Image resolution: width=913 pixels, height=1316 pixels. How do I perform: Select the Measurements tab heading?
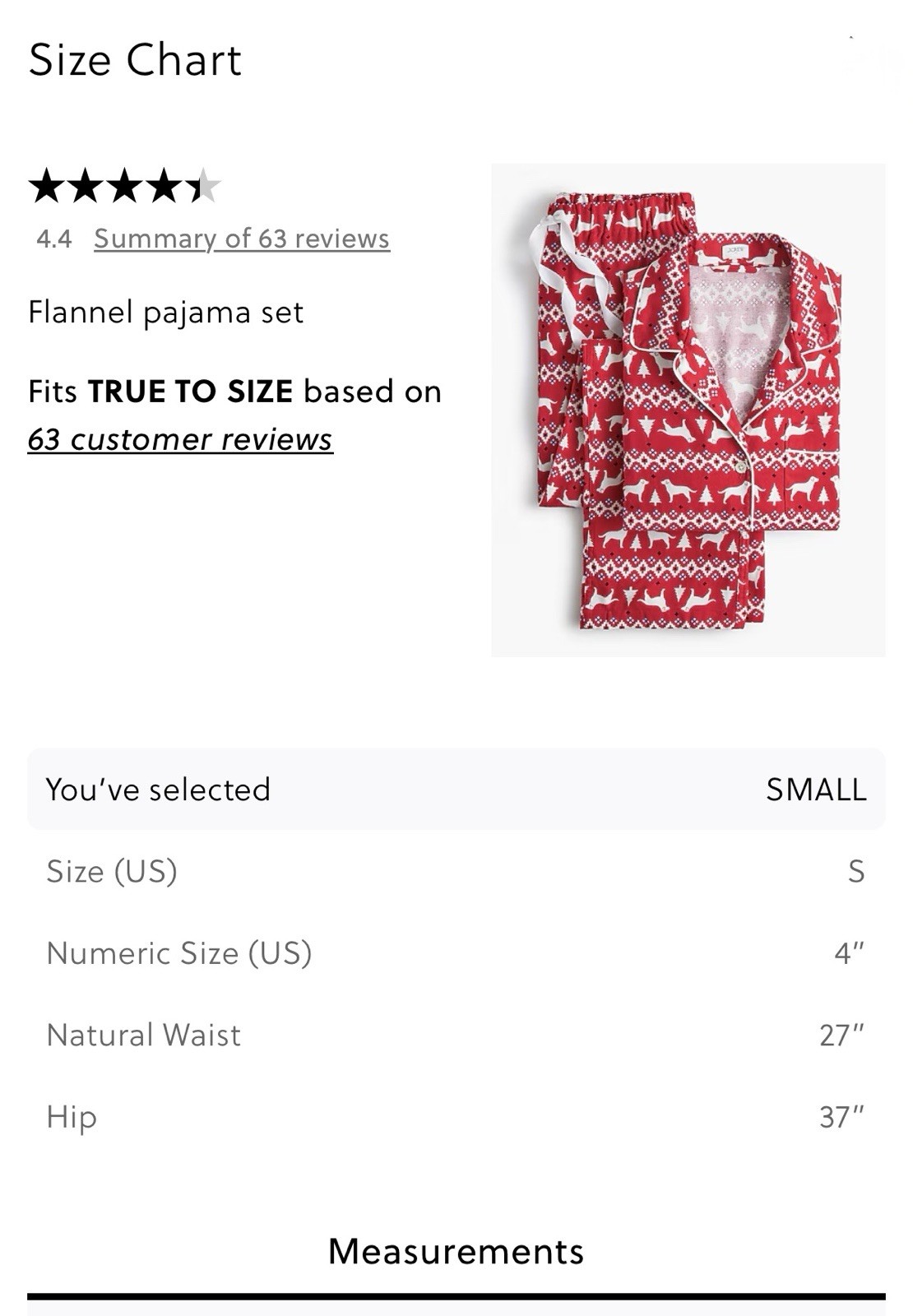click(456, 1251)
